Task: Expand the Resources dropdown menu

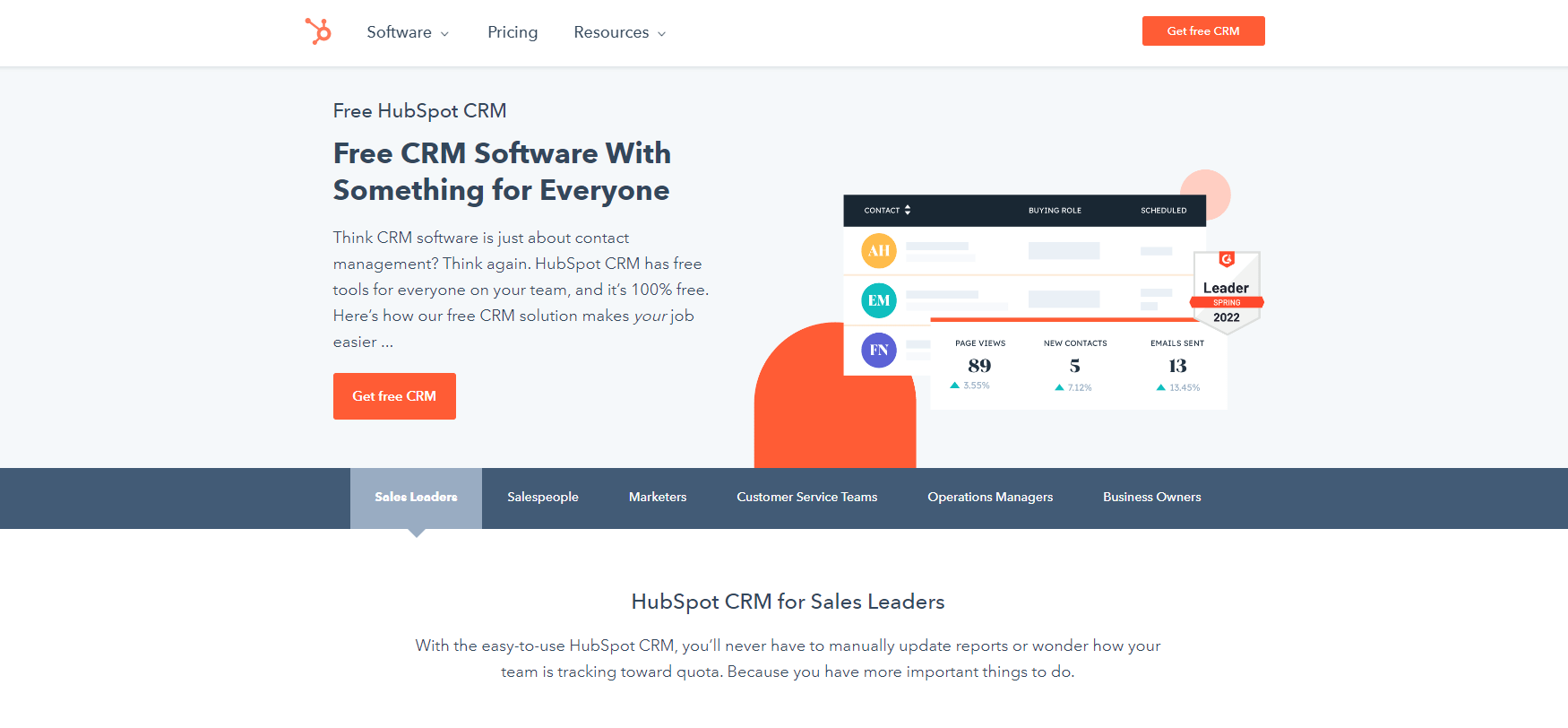Action: coord(620,32)
